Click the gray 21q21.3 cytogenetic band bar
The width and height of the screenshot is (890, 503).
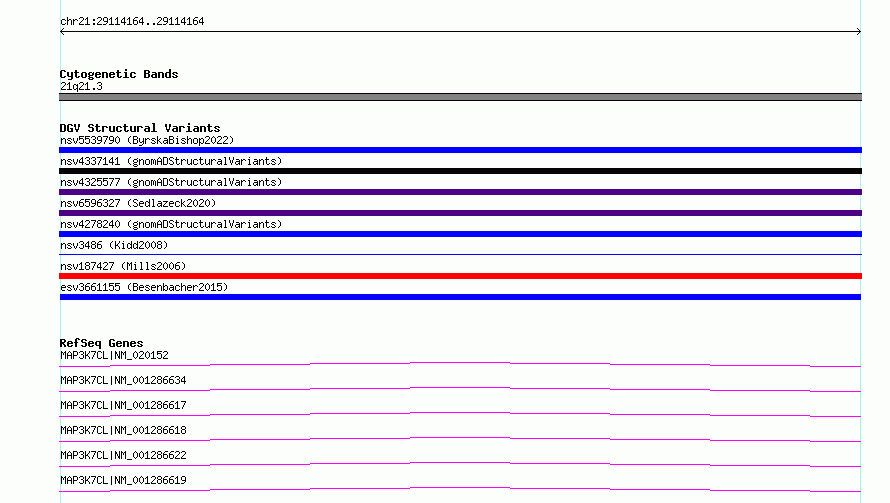tap(460, 97)
